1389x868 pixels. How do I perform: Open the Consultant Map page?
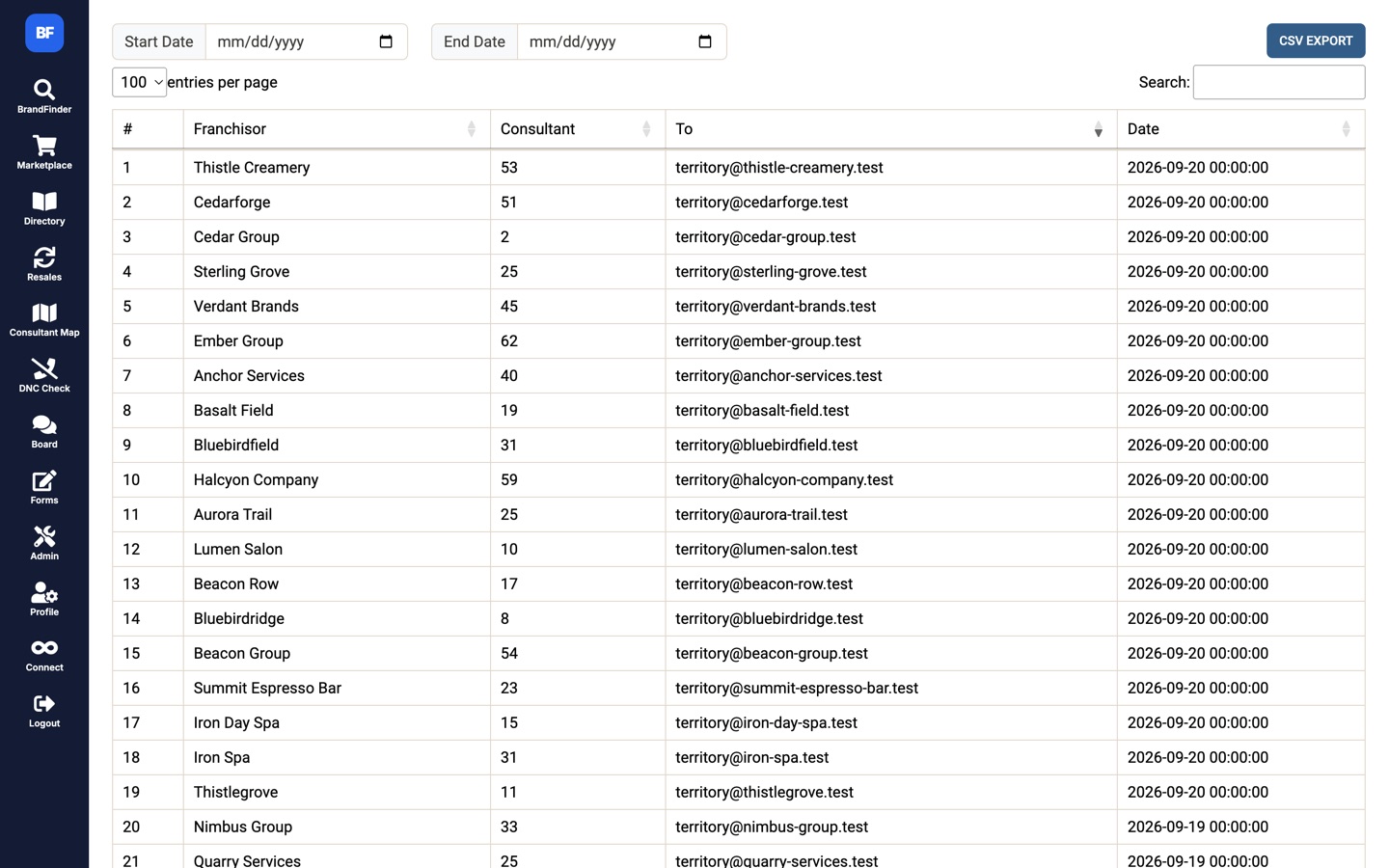point(44,320)
